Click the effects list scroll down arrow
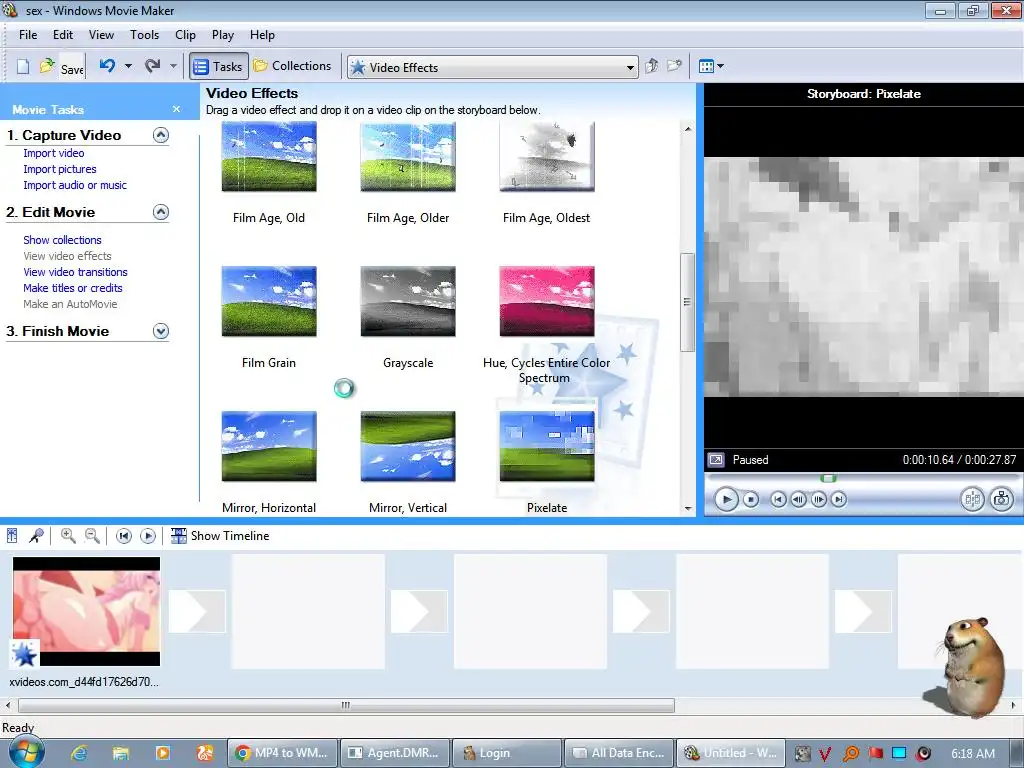1024x768 pixels. (688, 508)
